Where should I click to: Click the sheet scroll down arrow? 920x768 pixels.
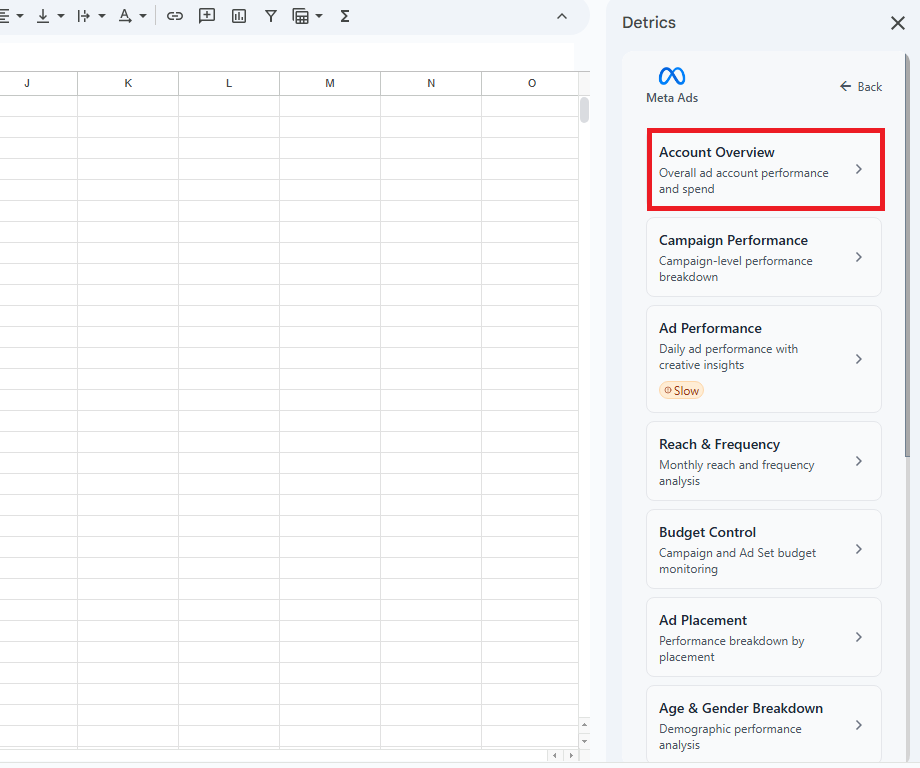point(584,742)
